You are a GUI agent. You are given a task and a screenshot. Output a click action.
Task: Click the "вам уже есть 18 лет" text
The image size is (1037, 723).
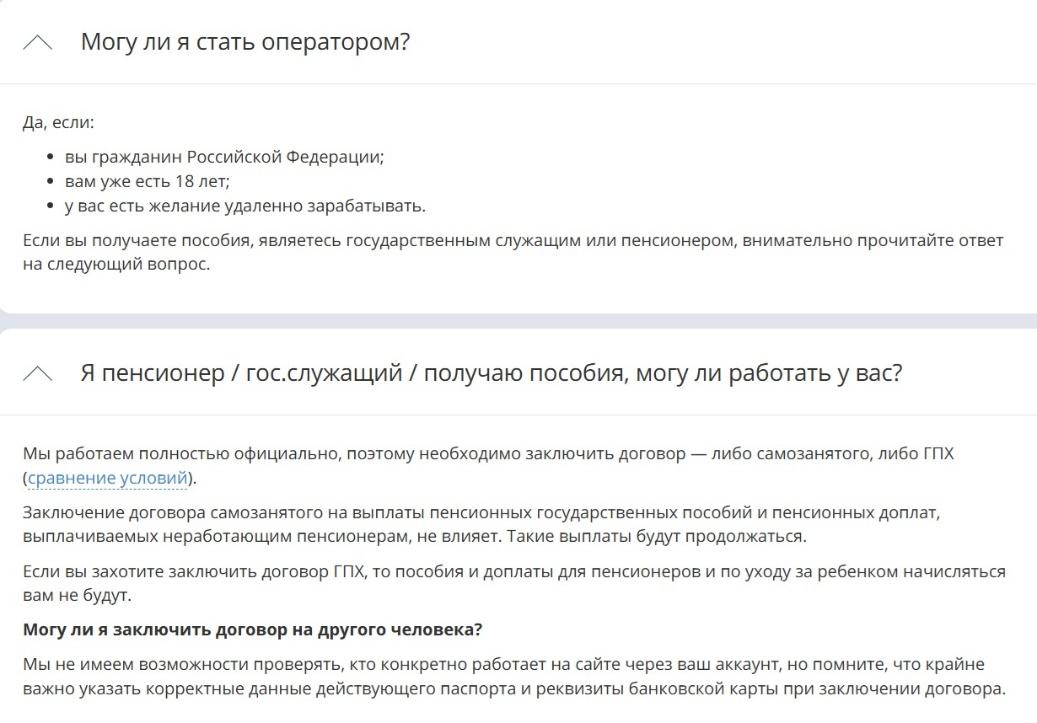pyautogui.click(x=146, y=182)
